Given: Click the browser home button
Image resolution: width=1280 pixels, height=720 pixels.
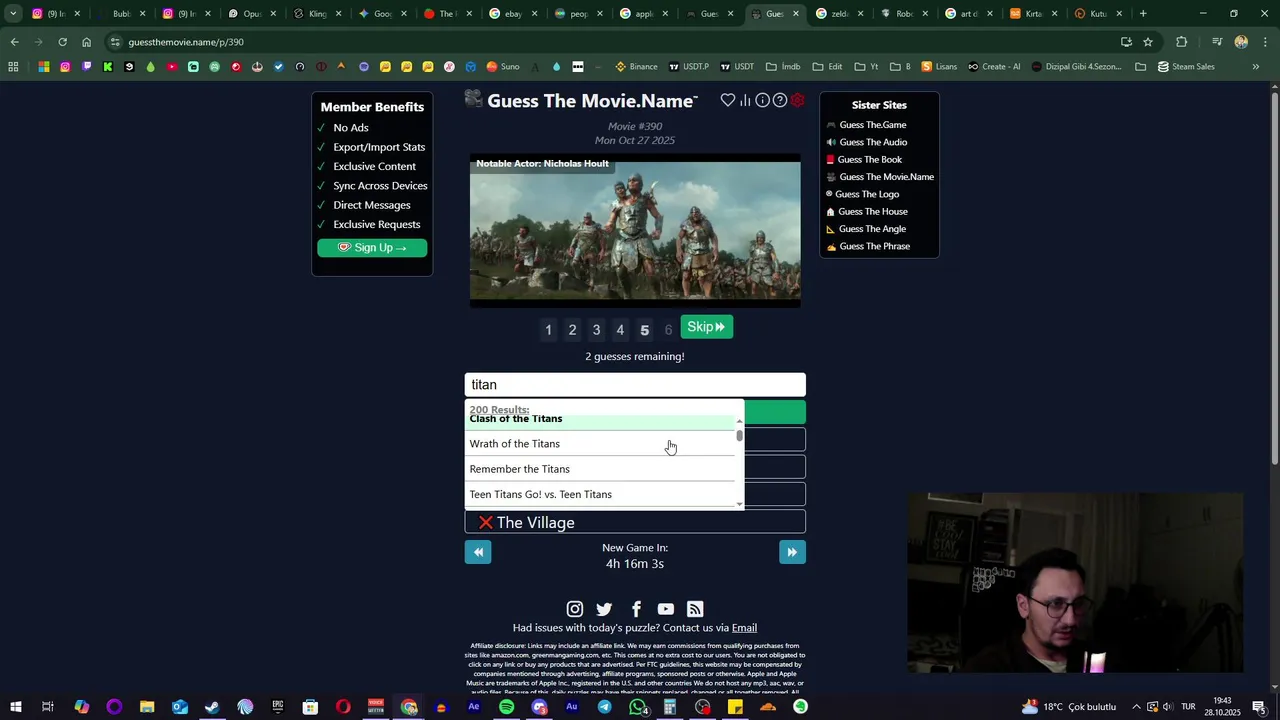Looking at the screenshot, I should tap(87, 42).
